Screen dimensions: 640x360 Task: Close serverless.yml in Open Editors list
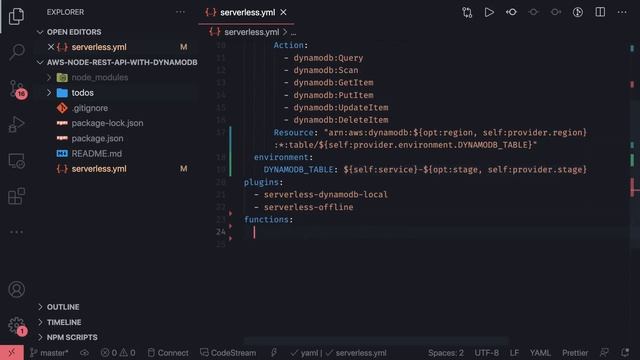coord(51,47)
